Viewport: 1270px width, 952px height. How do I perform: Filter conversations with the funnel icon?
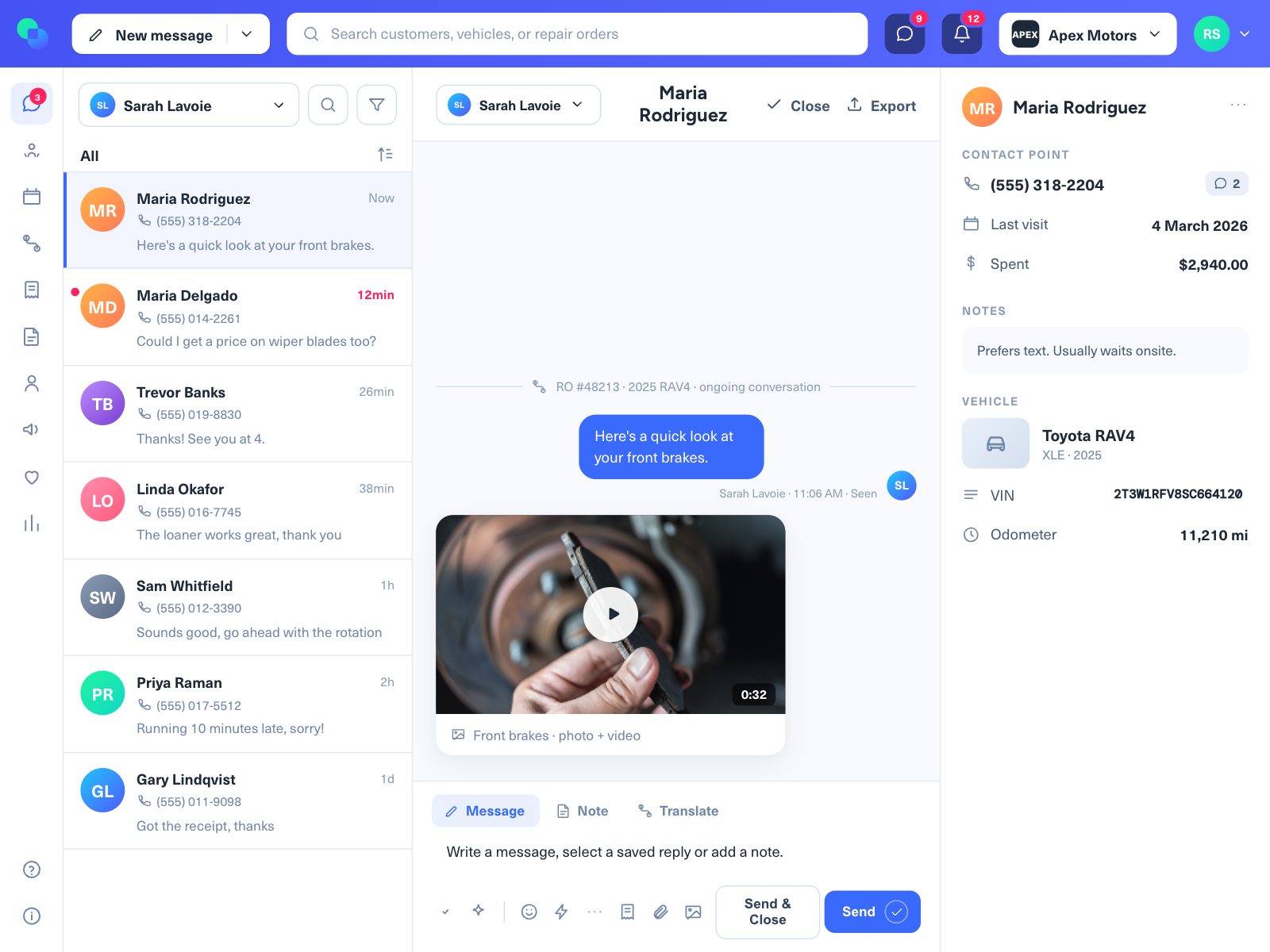[x=376, y=105]
